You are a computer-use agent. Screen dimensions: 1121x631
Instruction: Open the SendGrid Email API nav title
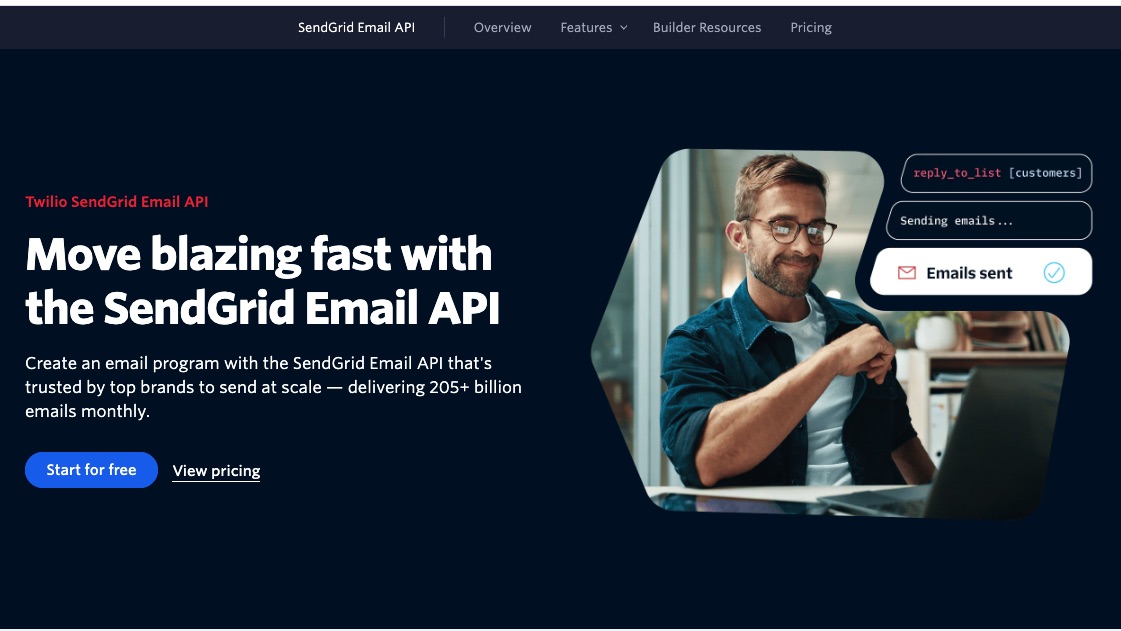356,27
